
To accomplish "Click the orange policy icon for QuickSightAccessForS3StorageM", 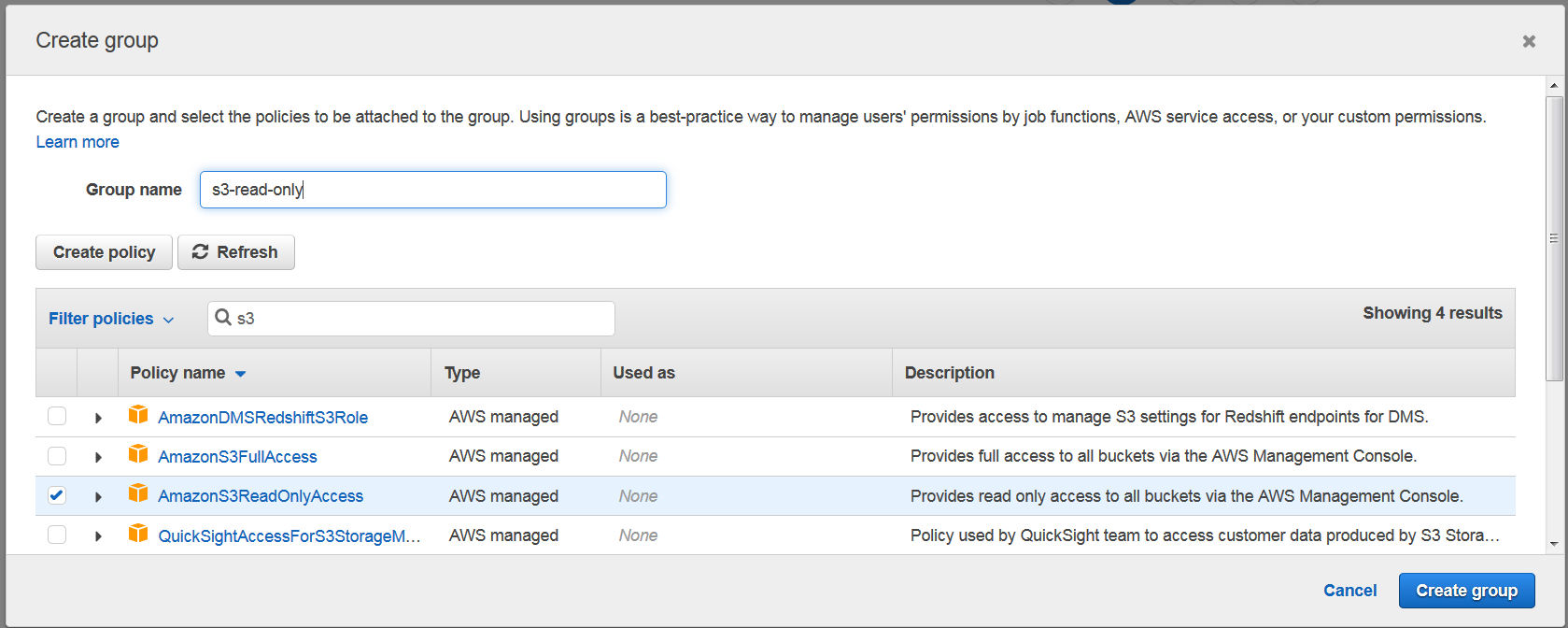I will (138, 534).
